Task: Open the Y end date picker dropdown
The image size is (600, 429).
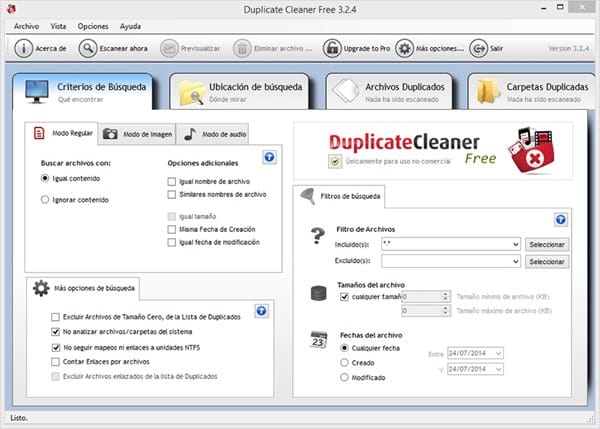Action: click(499, 369)
